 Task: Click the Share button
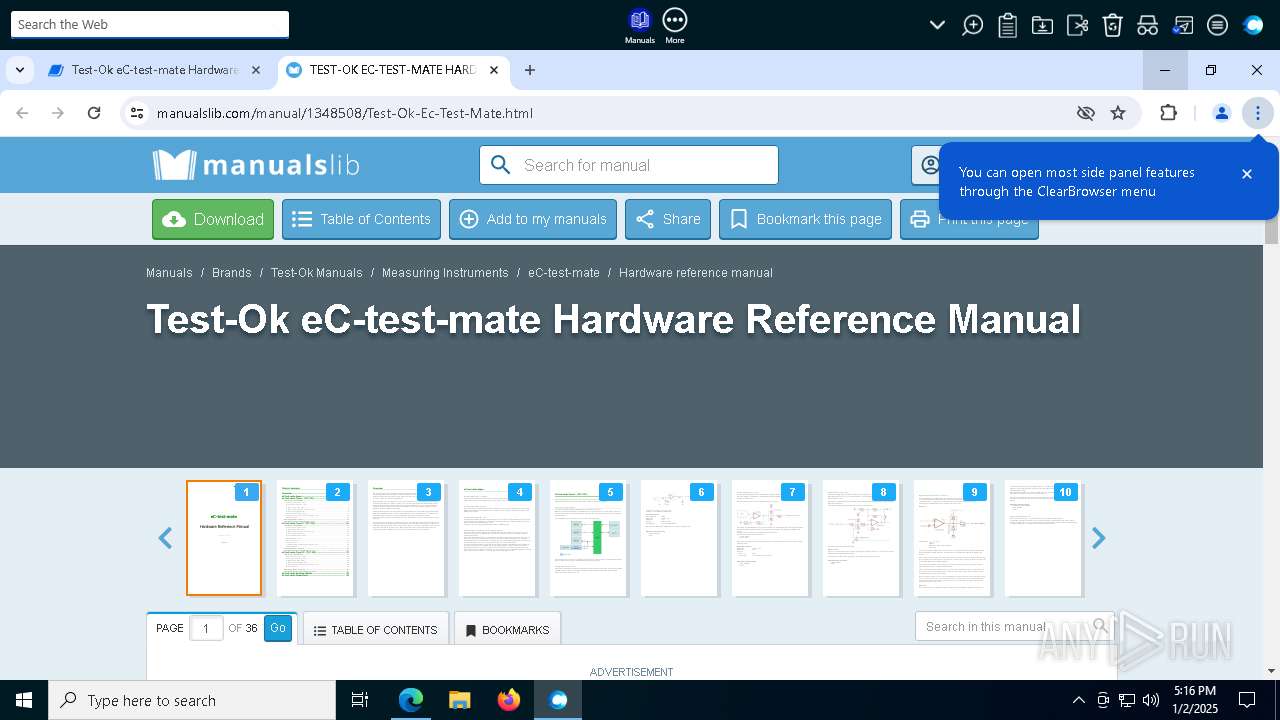(x=668, y=219)
